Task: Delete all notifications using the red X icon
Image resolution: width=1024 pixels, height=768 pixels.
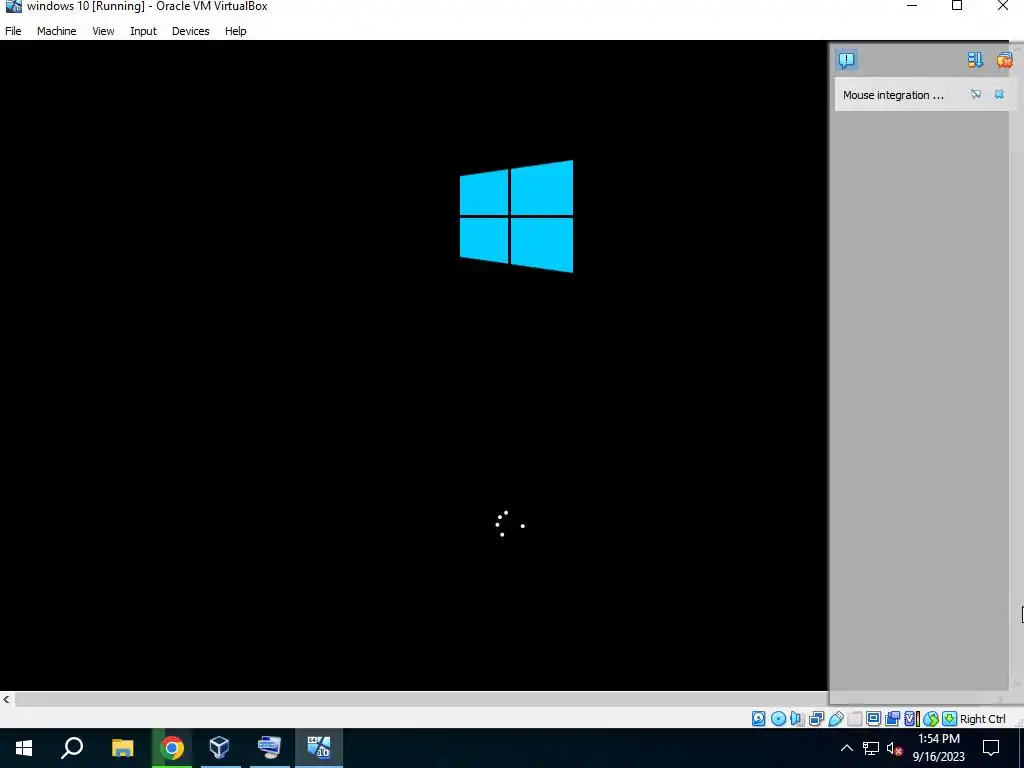Action: (x=1004, y=60)
